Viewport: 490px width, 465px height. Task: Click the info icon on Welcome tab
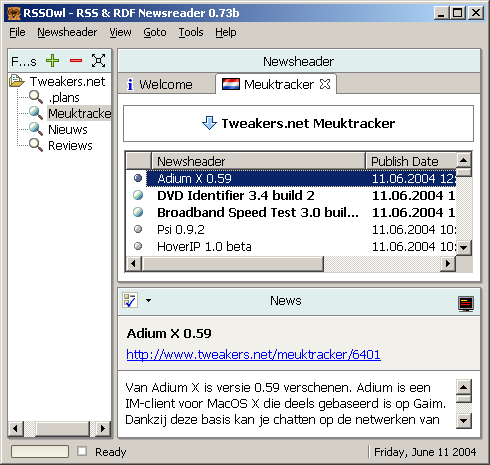(x=130, y=84)
